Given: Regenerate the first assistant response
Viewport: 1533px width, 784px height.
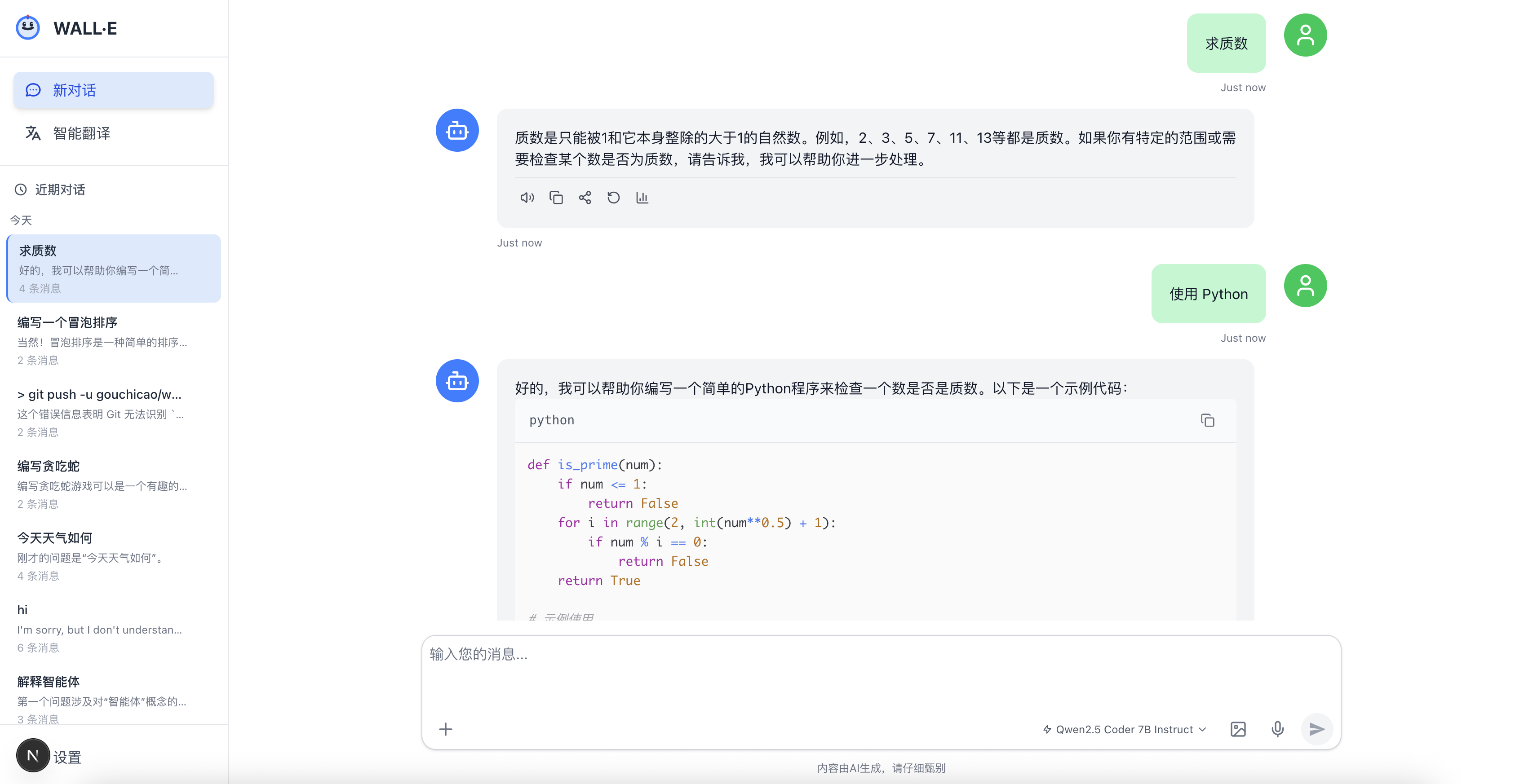Looking at the screenshot, I should pyautogui.click(x=613, y=198).
